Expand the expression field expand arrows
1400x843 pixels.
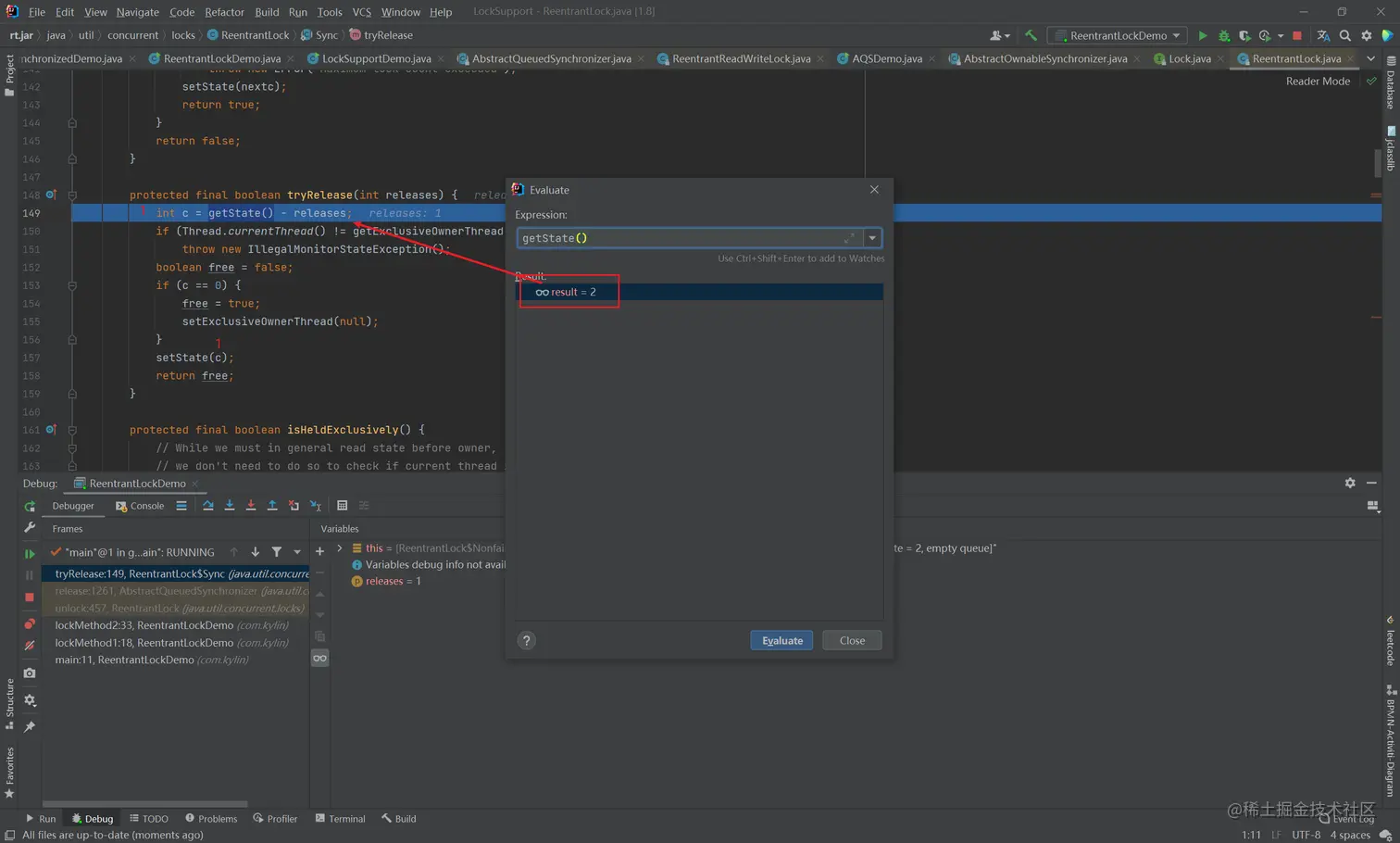[x=849, y=238]
